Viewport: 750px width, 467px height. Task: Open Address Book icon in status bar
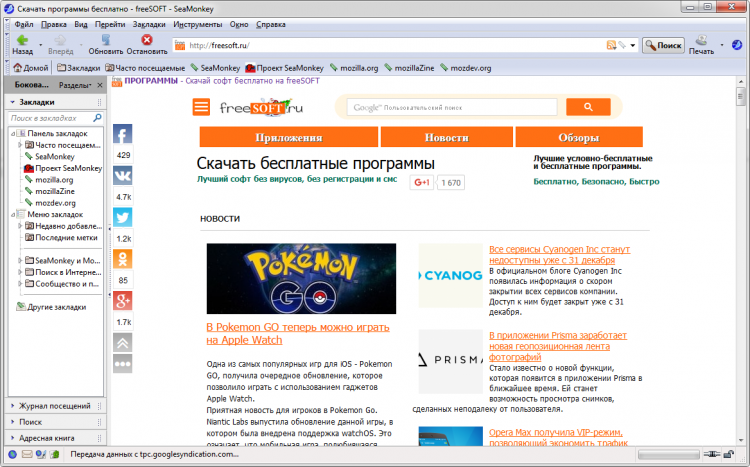point(55,454)
